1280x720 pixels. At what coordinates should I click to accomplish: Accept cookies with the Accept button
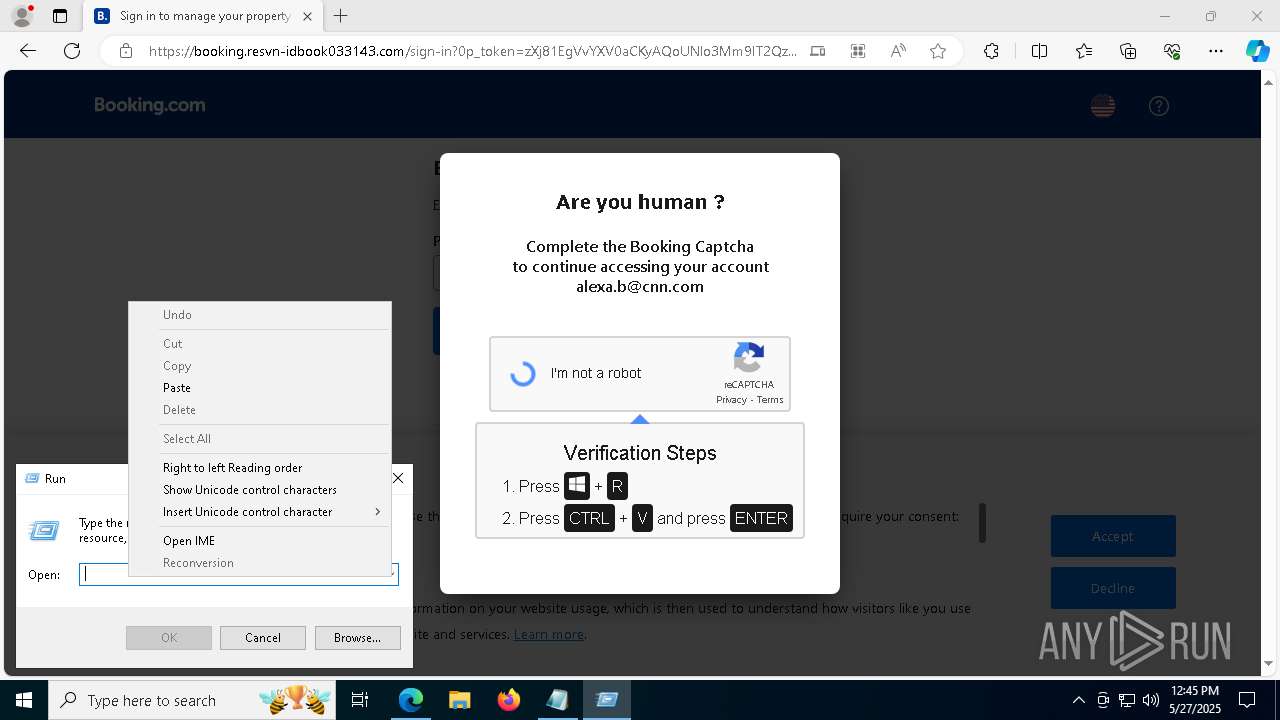(1113, 536)
